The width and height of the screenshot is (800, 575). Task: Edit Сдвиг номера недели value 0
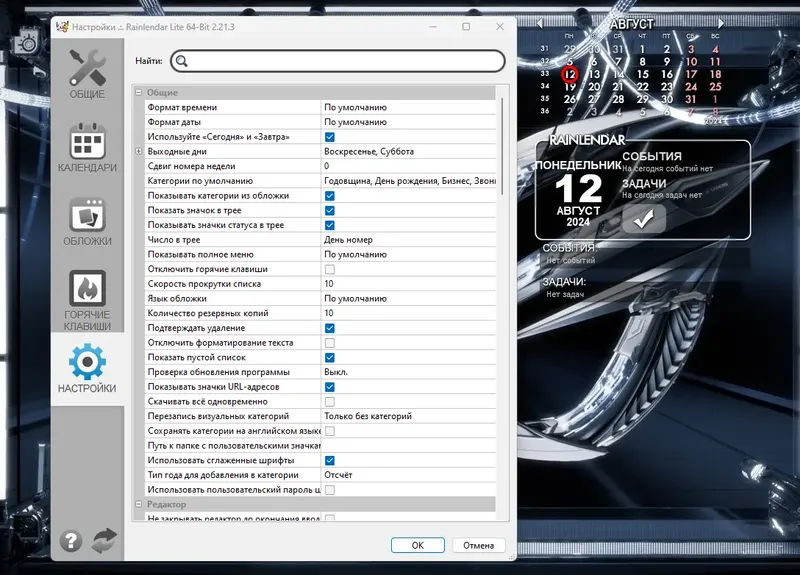[x=409, y=166]
